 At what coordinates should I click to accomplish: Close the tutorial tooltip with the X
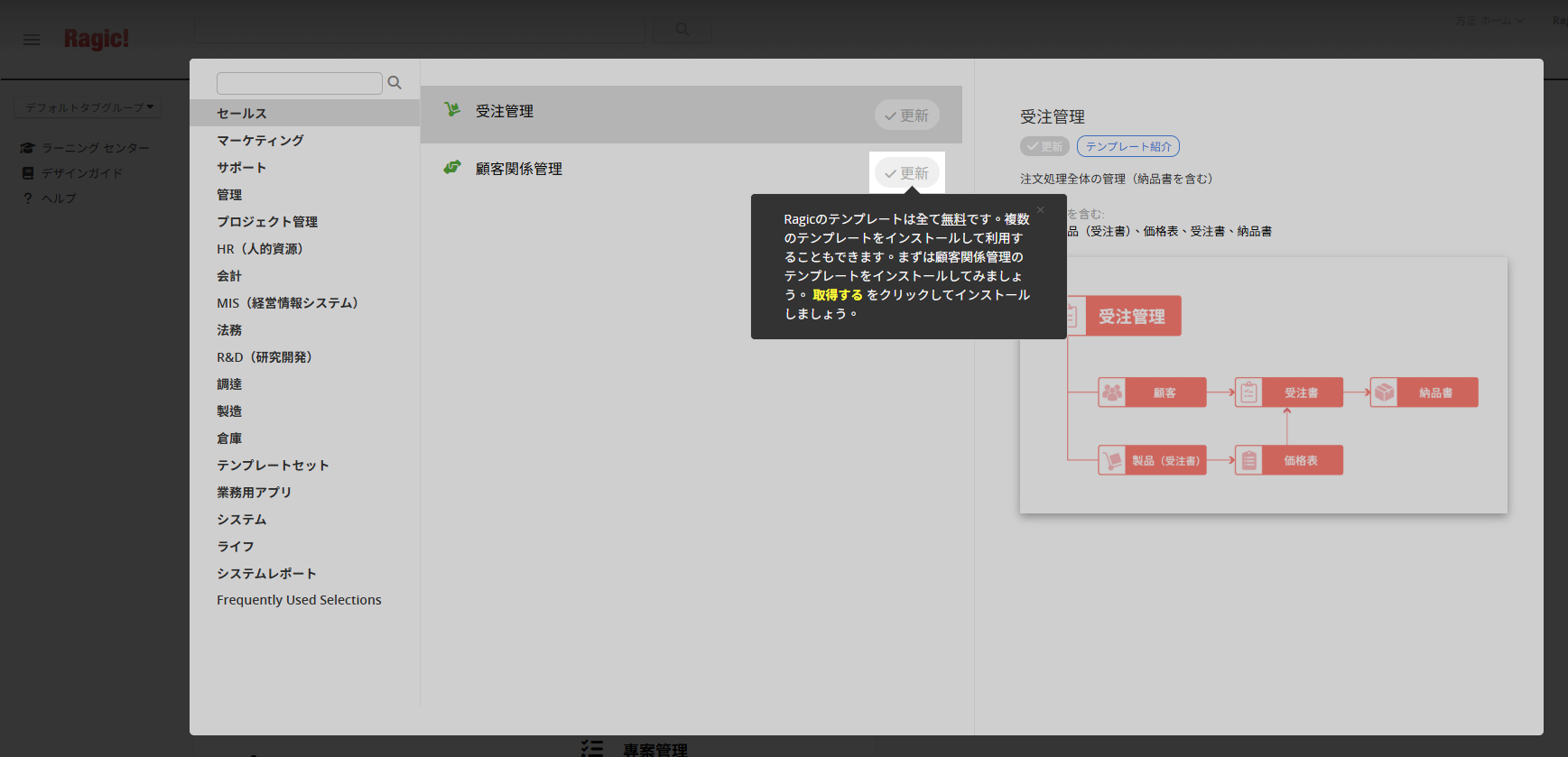pos(1040,210)
